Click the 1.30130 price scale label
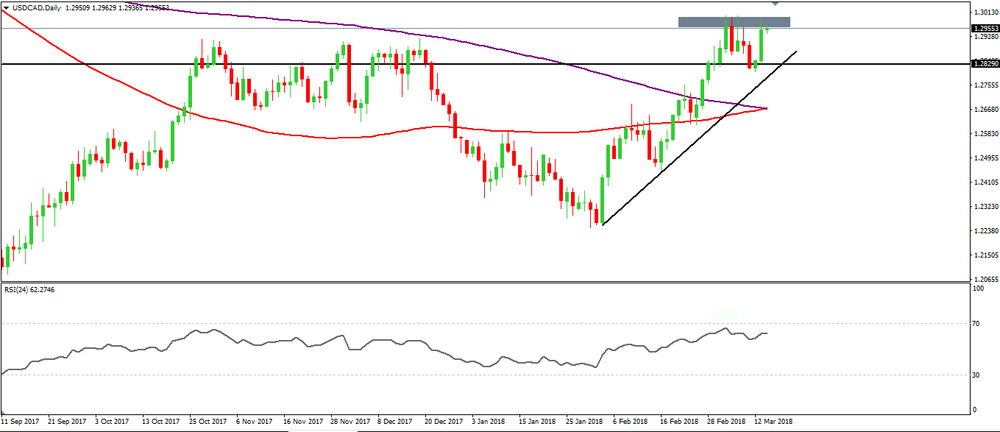 (985, 12)
